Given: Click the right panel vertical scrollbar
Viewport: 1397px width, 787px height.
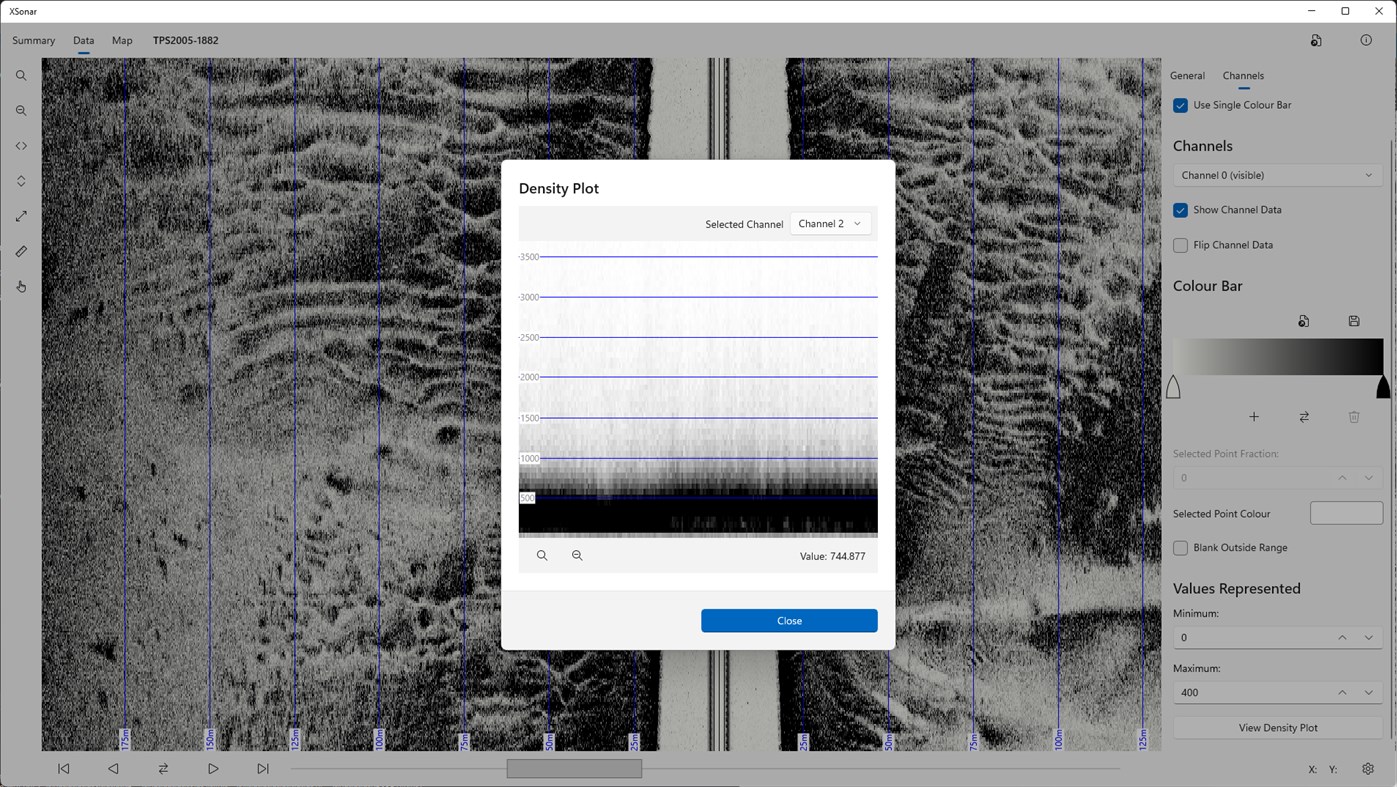Looking at the screenshot, I should (1392, 438).
